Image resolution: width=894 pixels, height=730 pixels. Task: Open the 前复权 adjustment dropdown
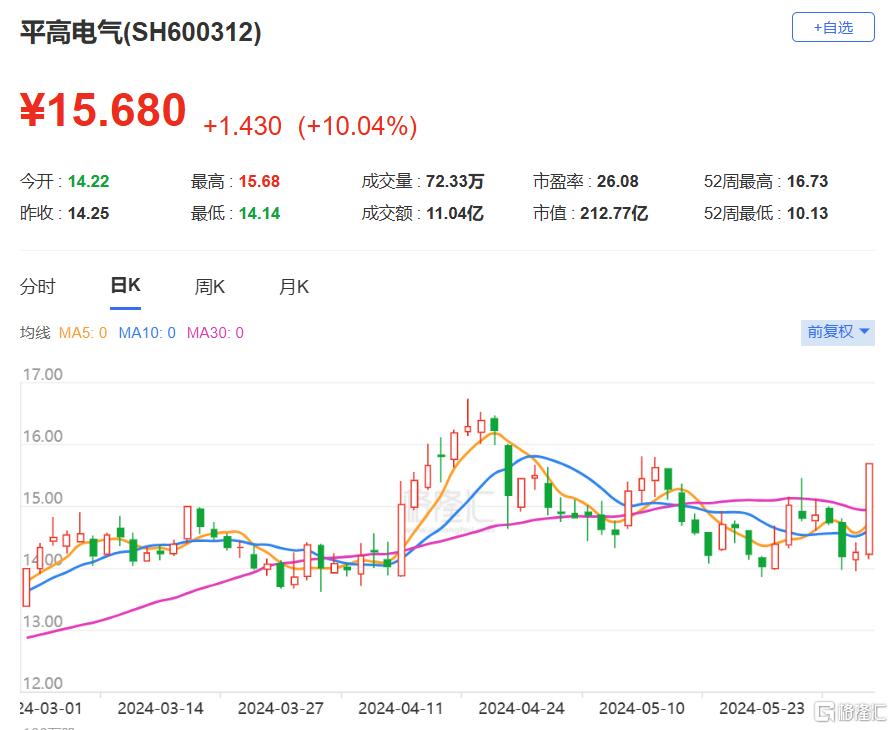(x=838, y=332)
